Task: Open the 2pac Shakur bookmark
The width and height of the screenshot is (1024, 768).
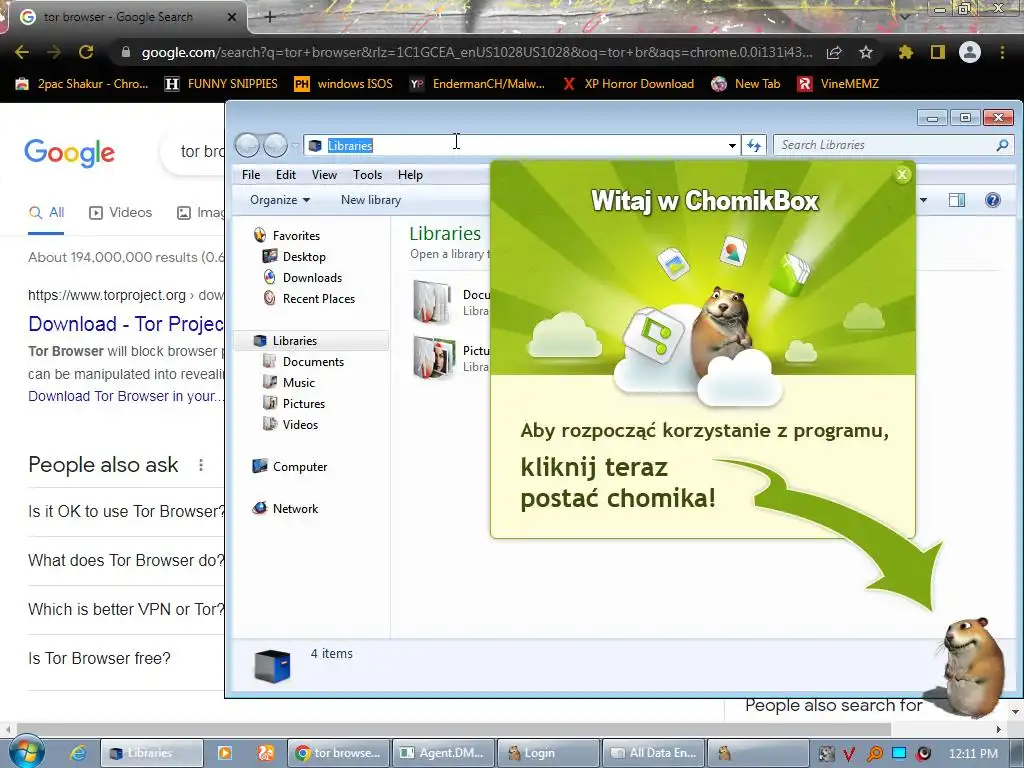Action: pyautogui.click(x=82, y=84)
